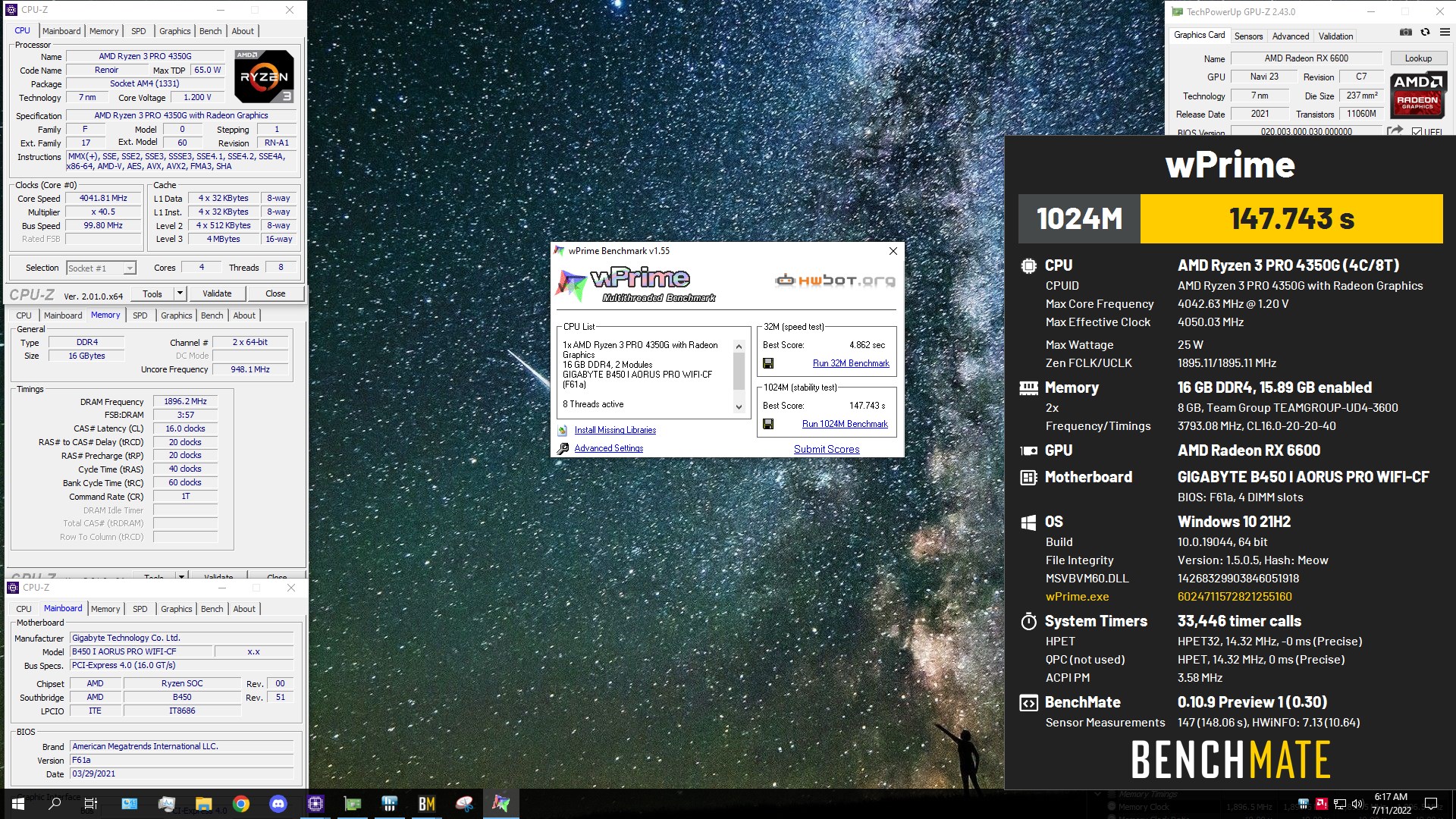
Task: Open the Advanced Settings link in wPrime
Action: (609, 448)
